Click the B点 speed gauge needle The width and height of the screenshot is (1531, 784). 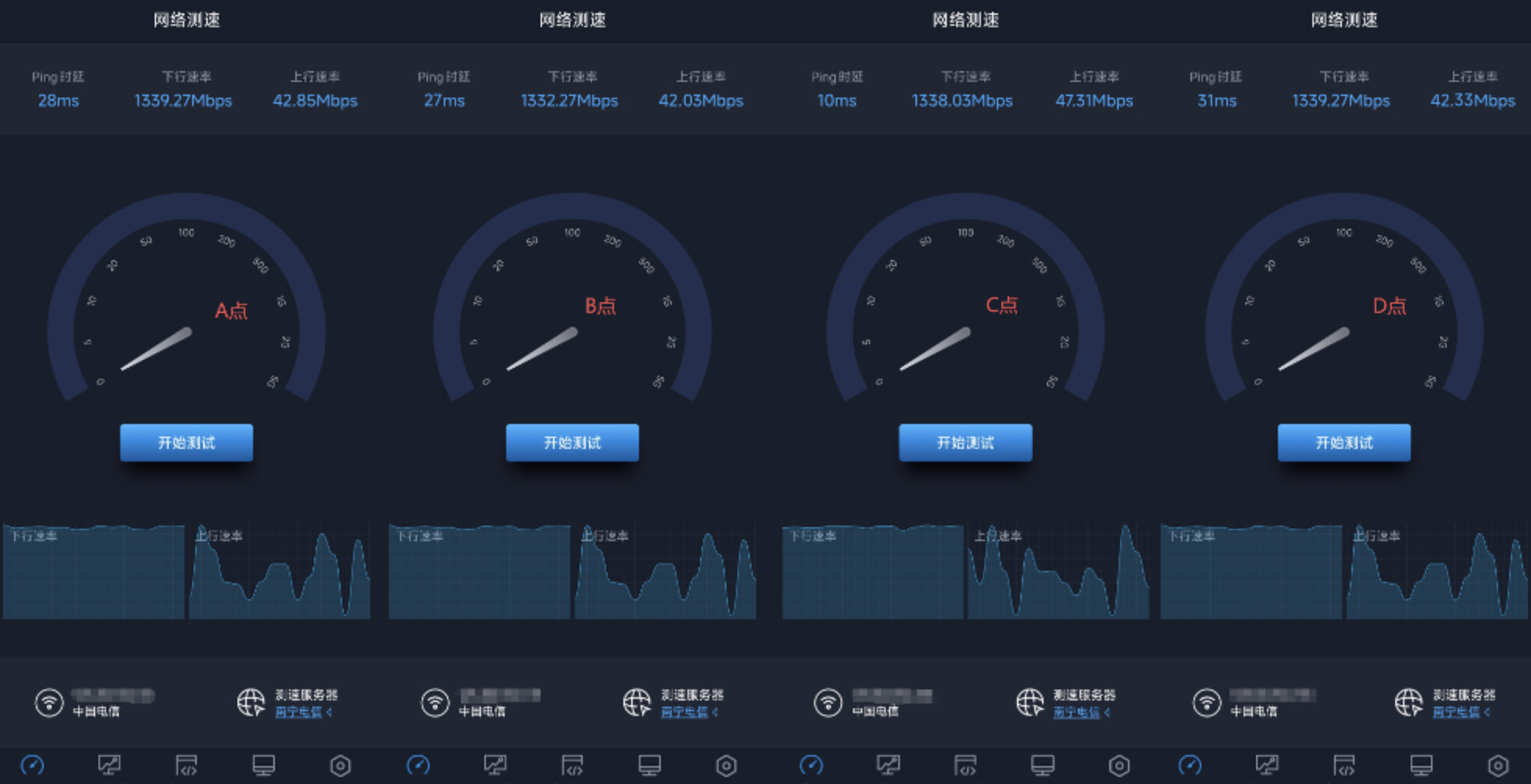542,350
